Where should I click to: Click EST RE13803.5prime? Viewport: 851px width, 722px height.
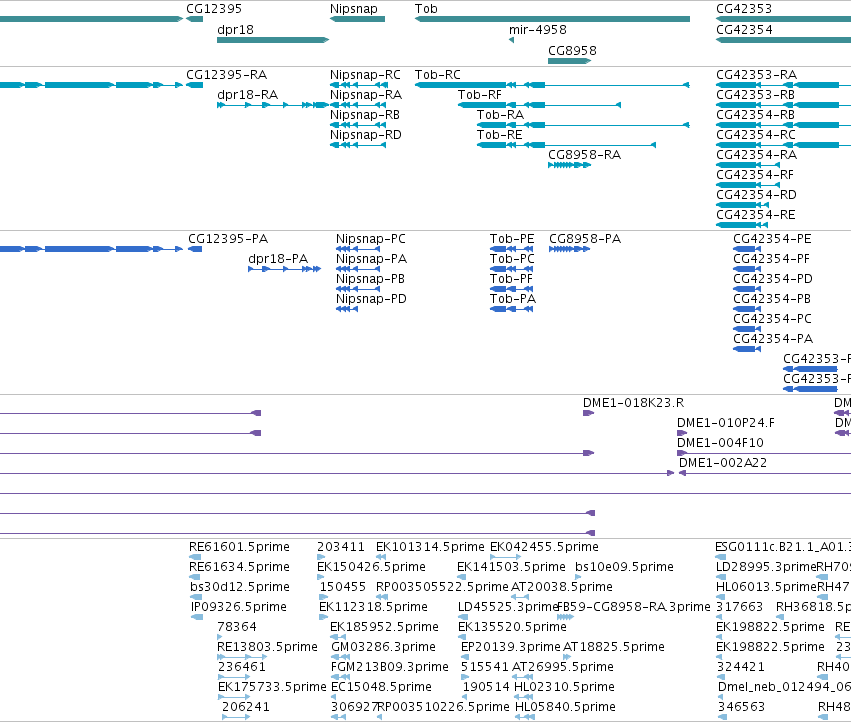(x=242, y=657)
